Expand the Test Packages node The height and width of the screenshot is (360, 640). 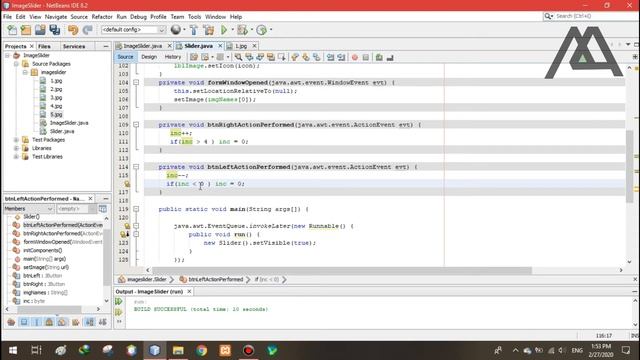(16, 140)
